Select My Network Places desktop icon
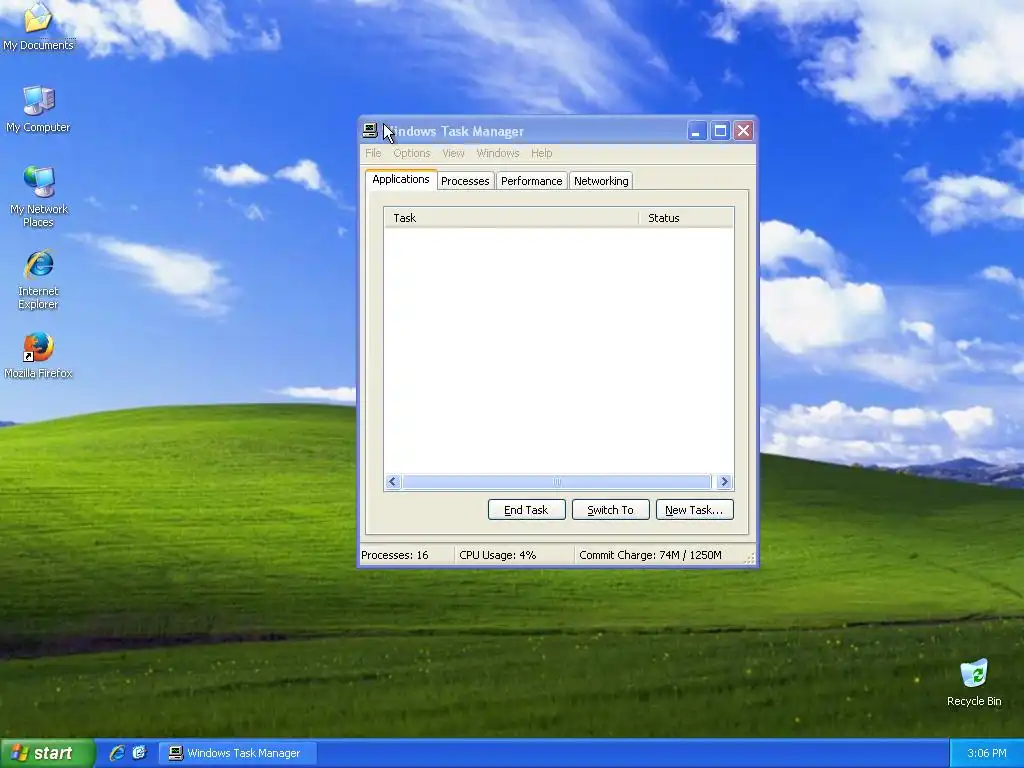1024x768 pixels. (x=38, y=197)
